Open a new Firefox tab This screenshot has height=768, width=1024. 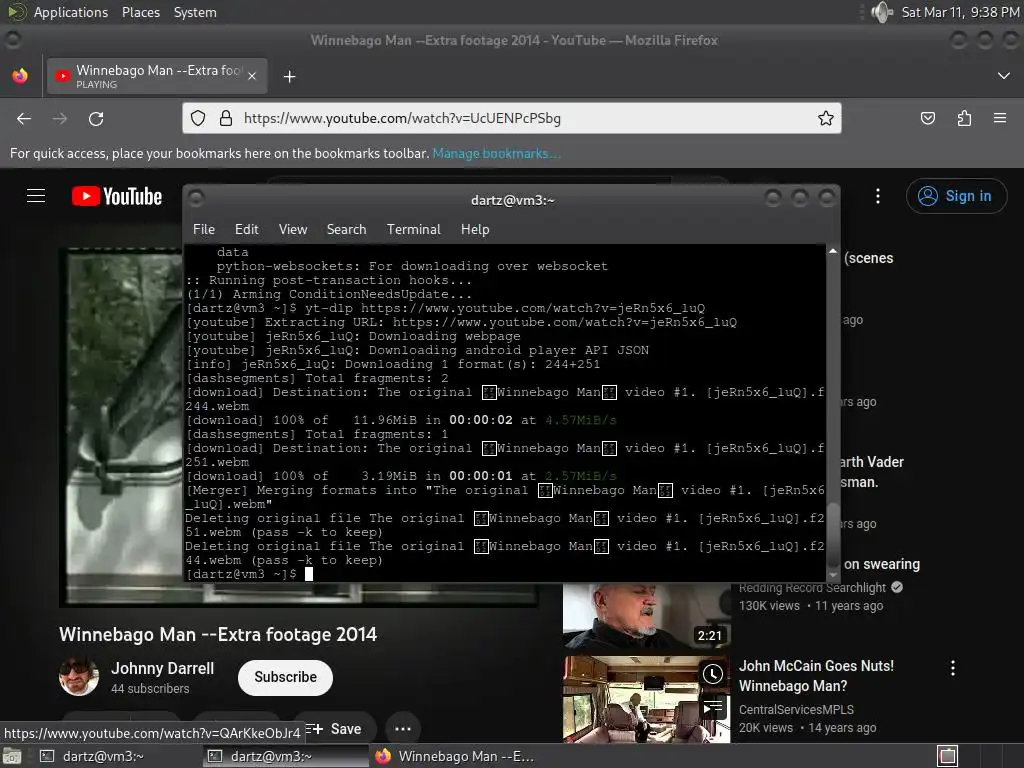(289, 77)
